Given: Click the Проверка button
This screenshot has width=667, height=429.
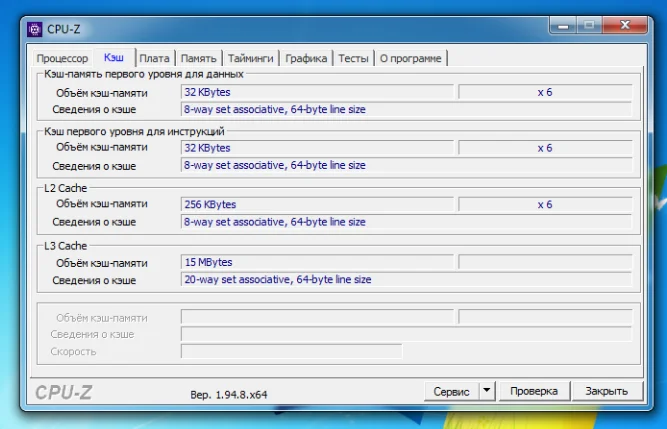Looking at the screenshot, I should coord(534,391).
